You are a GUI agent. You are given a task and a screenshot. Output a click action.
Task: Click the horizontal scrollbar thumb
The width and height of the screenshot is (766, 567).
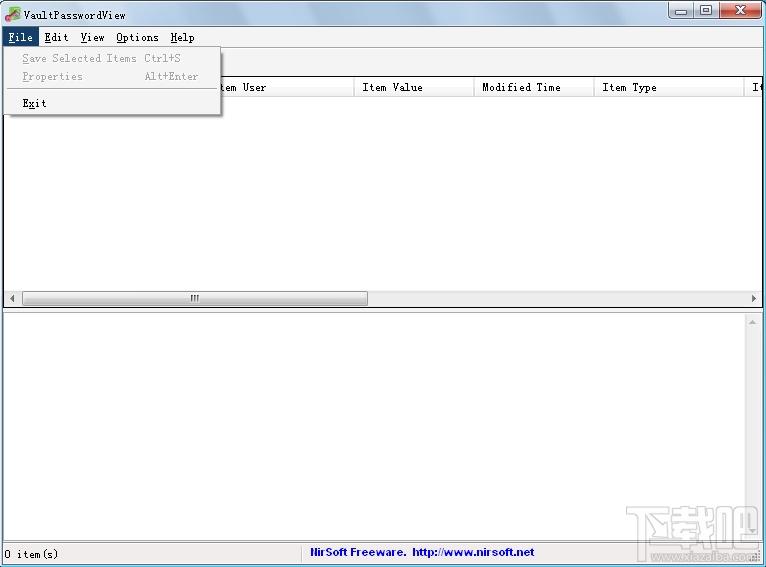click(x=195, y=298)
